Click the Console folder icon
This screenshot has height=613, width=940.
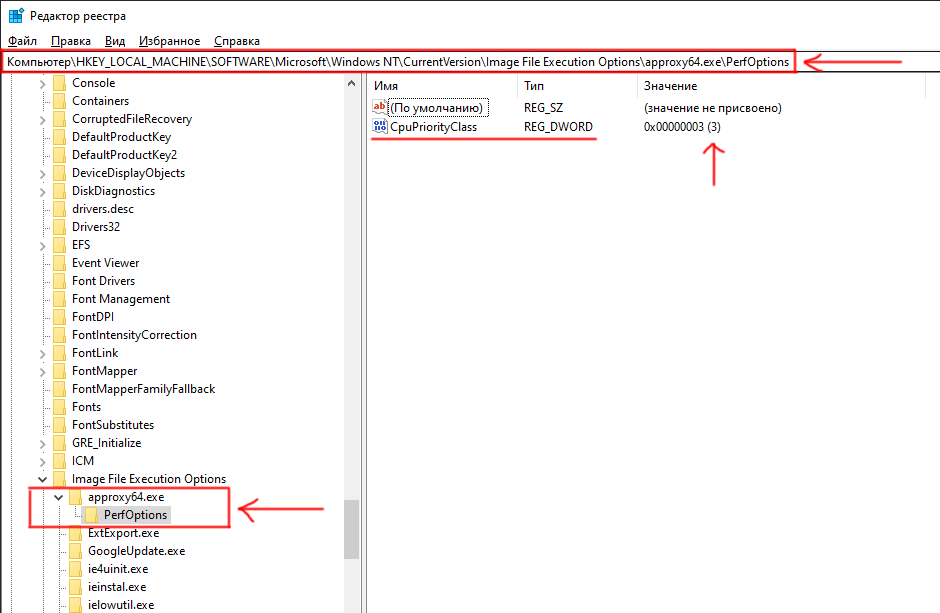(59, 83)
